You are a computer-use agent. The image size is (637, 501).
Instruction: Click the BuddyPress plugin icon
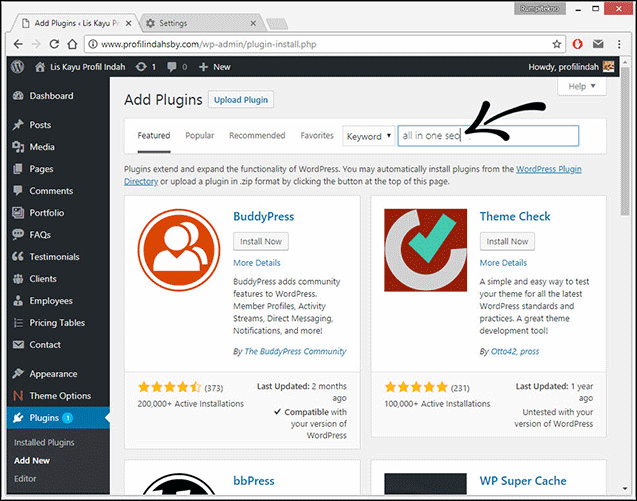(179, 250)
